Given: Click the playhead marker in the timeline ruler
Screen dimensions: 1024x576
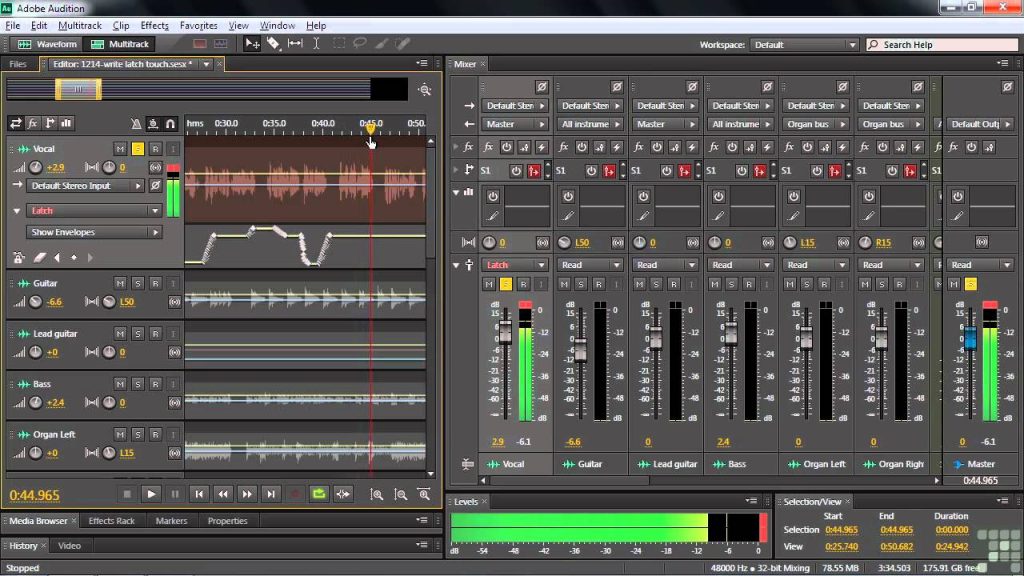Looking at the screenshot, I should click(x=370, y=128).
